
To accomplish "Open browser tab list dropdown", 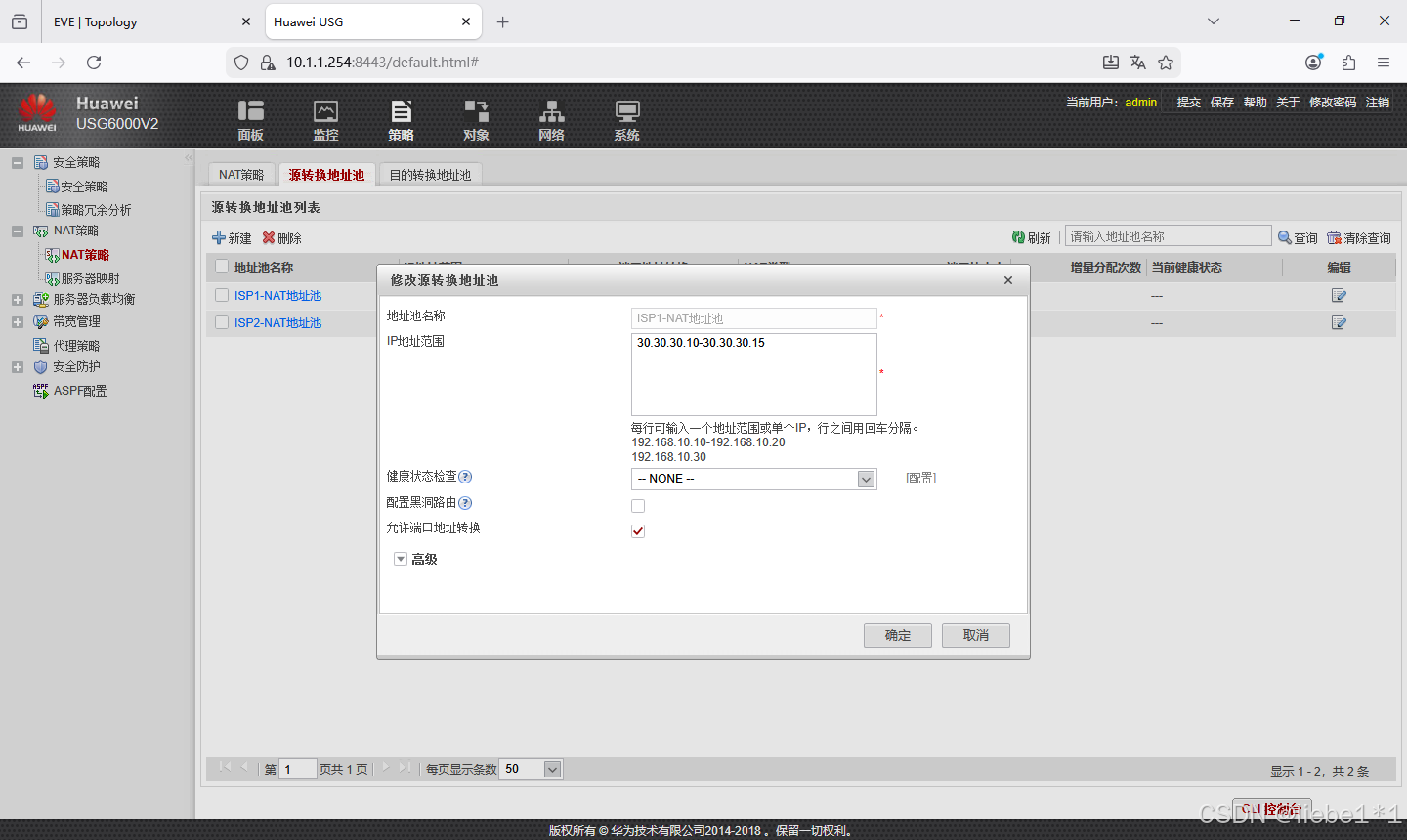I will pyautogui.click(x=1214, y=21).
